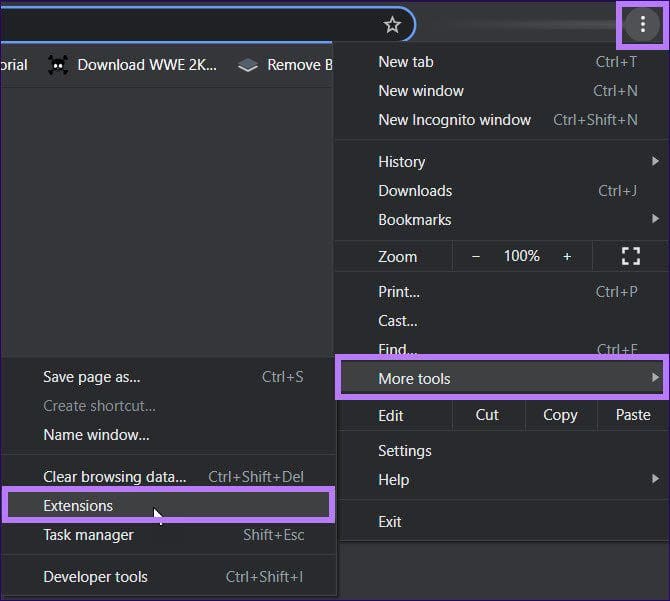This screenshot has width=670, height=601.
Task: Choose Save page as... in submenu
Action: click(x=169, y=377)
